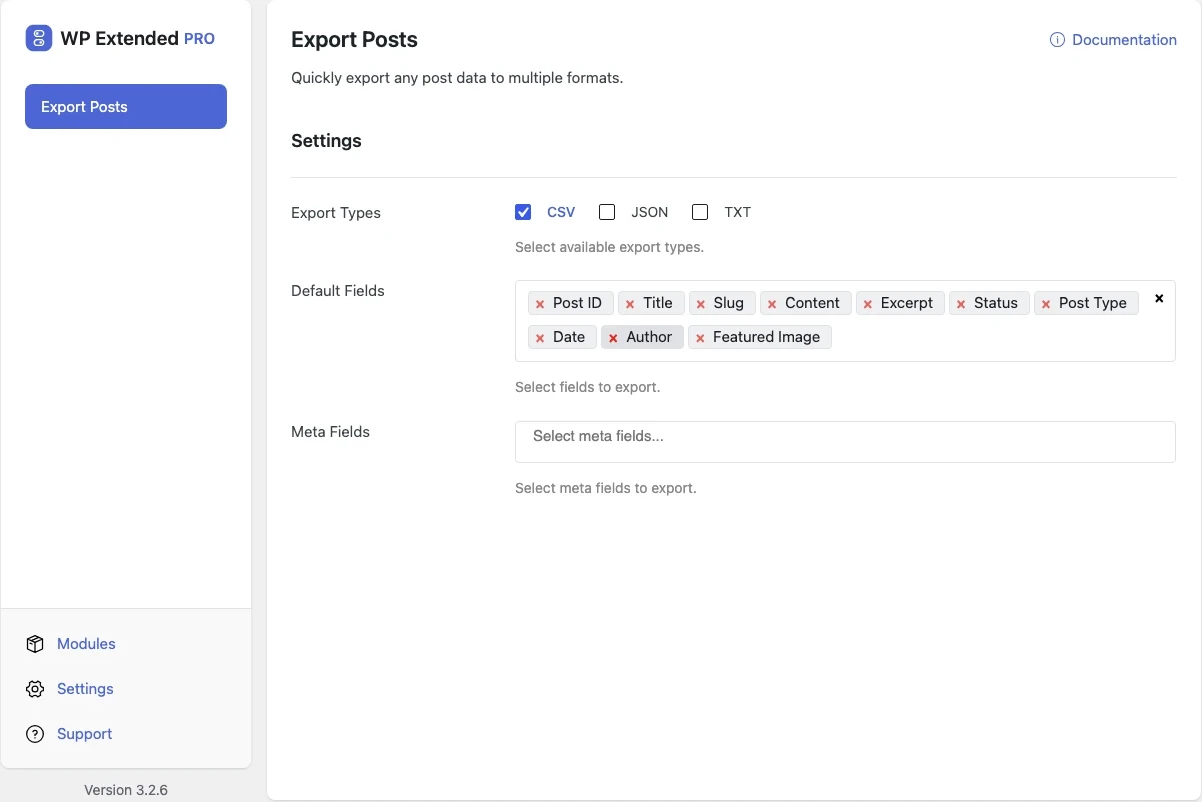This screenshot has width=1202, height=802.
Task: Click 'Select meta fields to export.' hint
Action: point(605,488)
